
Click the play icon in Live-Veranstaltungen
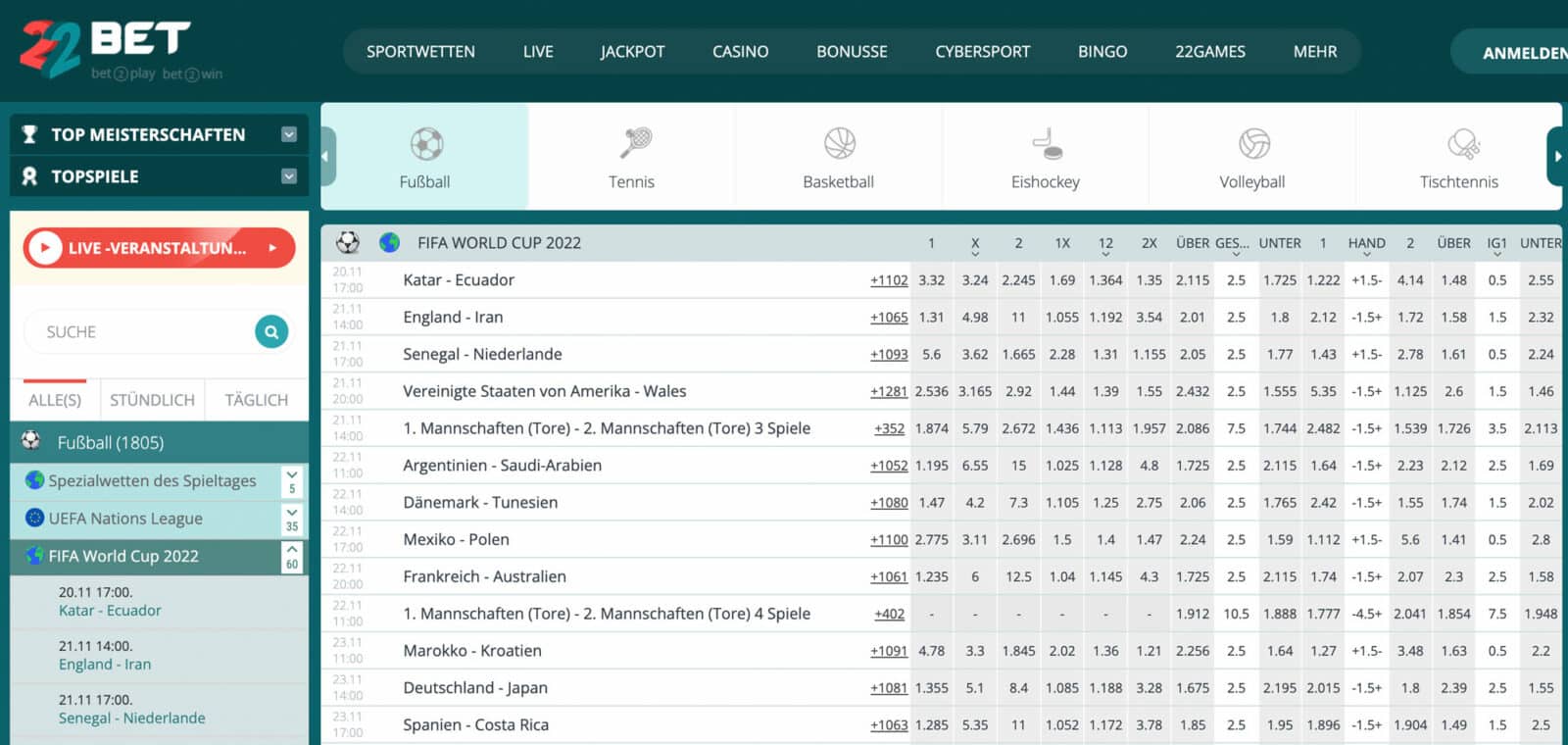pos(44,248)
